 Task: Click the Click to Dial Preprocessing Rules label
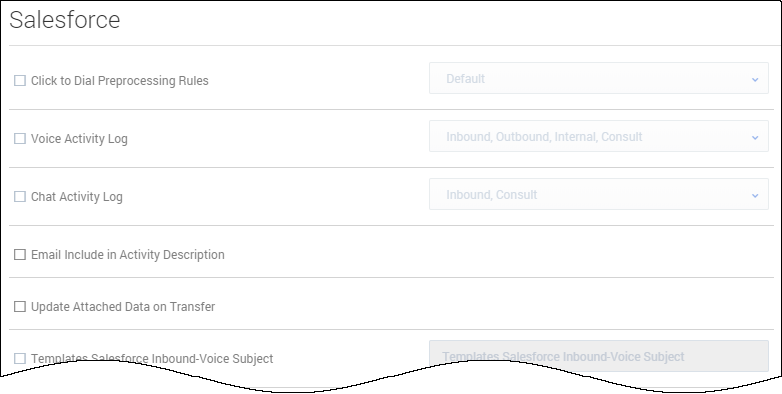[x=120, y=81]
